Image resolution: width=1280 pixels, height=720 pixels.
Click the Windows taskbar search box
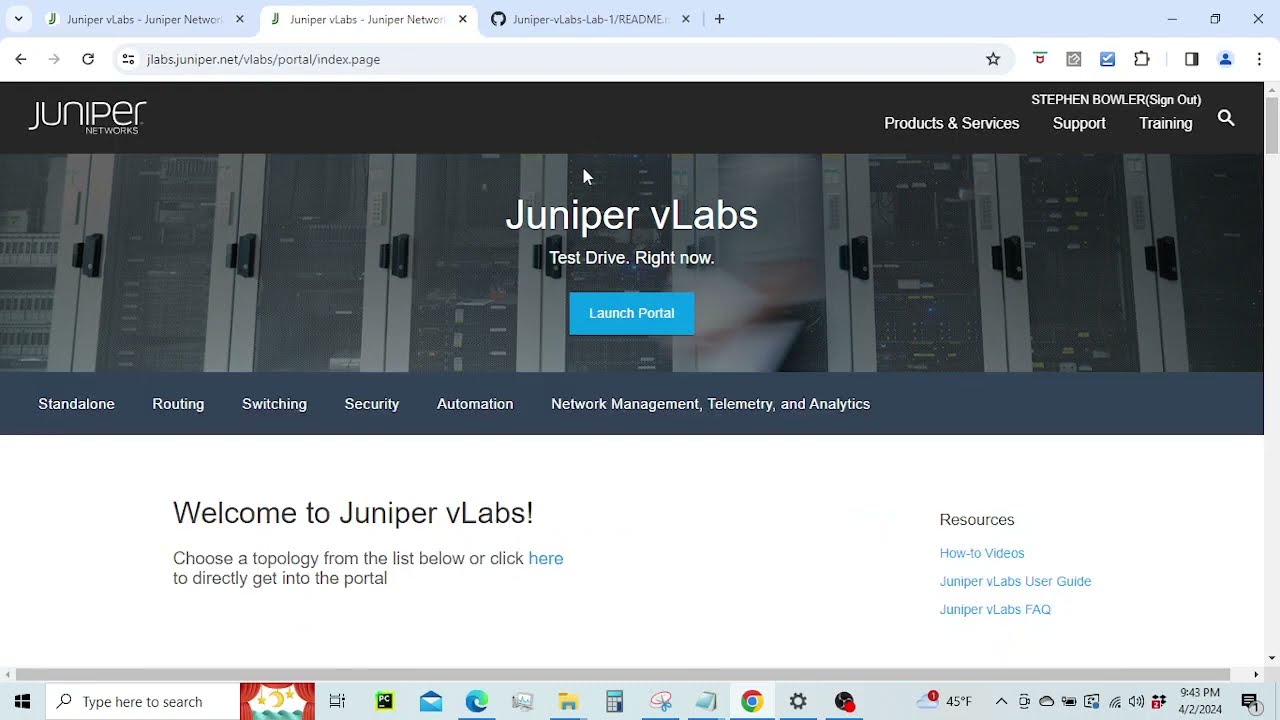142,701
